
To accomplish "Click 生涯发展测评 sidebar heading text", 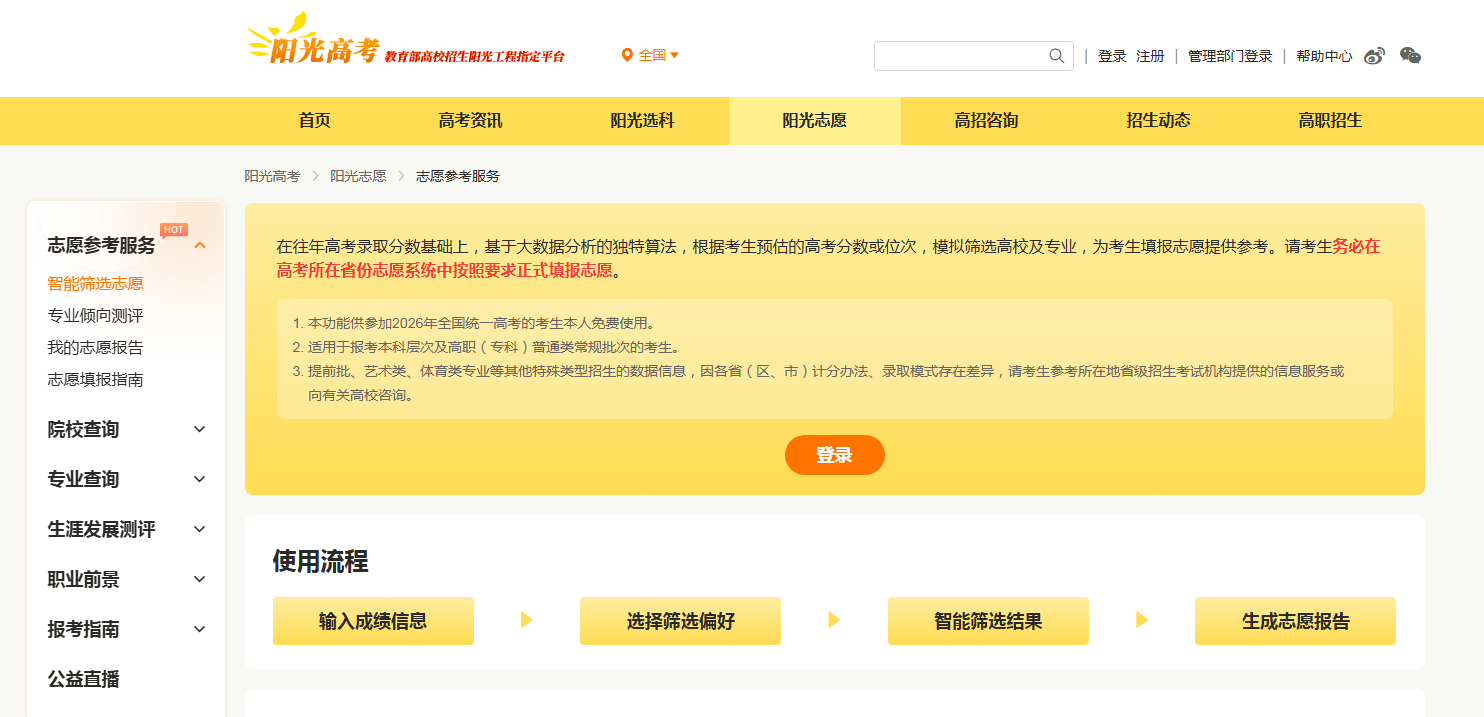I will click(101, 529).
